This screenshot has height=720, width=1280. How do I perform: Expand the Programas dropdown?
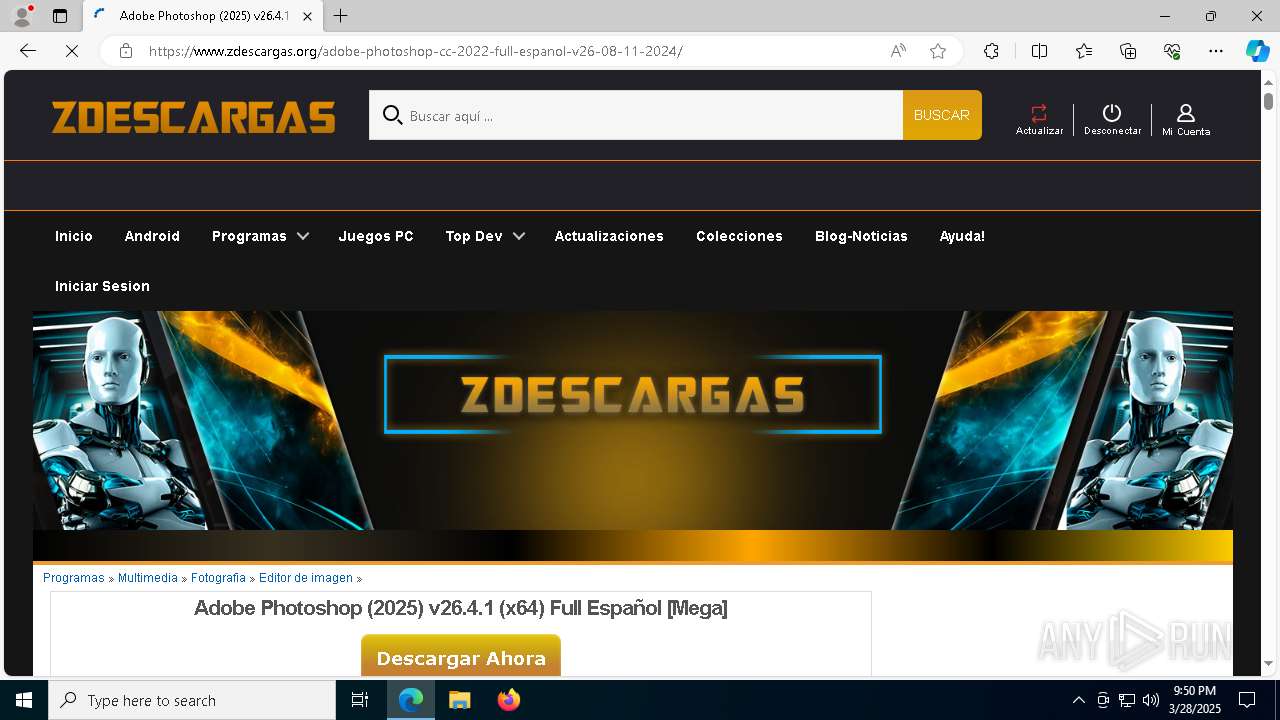tap(260, 236)
